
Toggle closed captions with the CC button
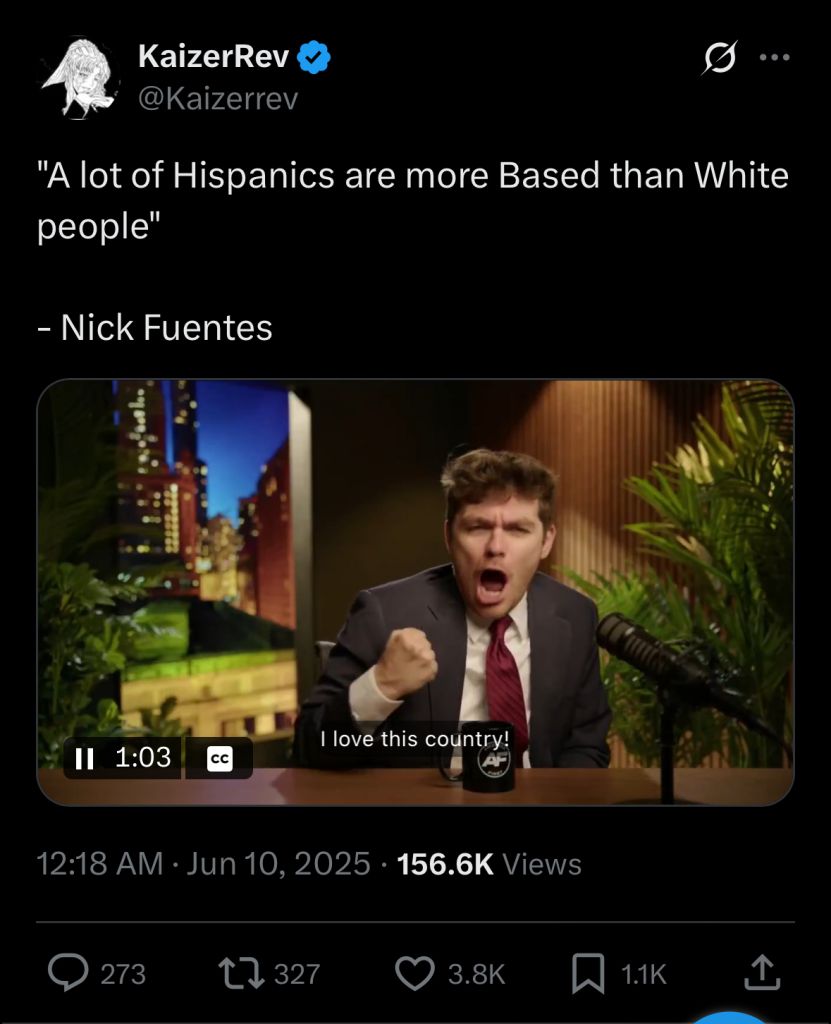(x=220, y=758)
